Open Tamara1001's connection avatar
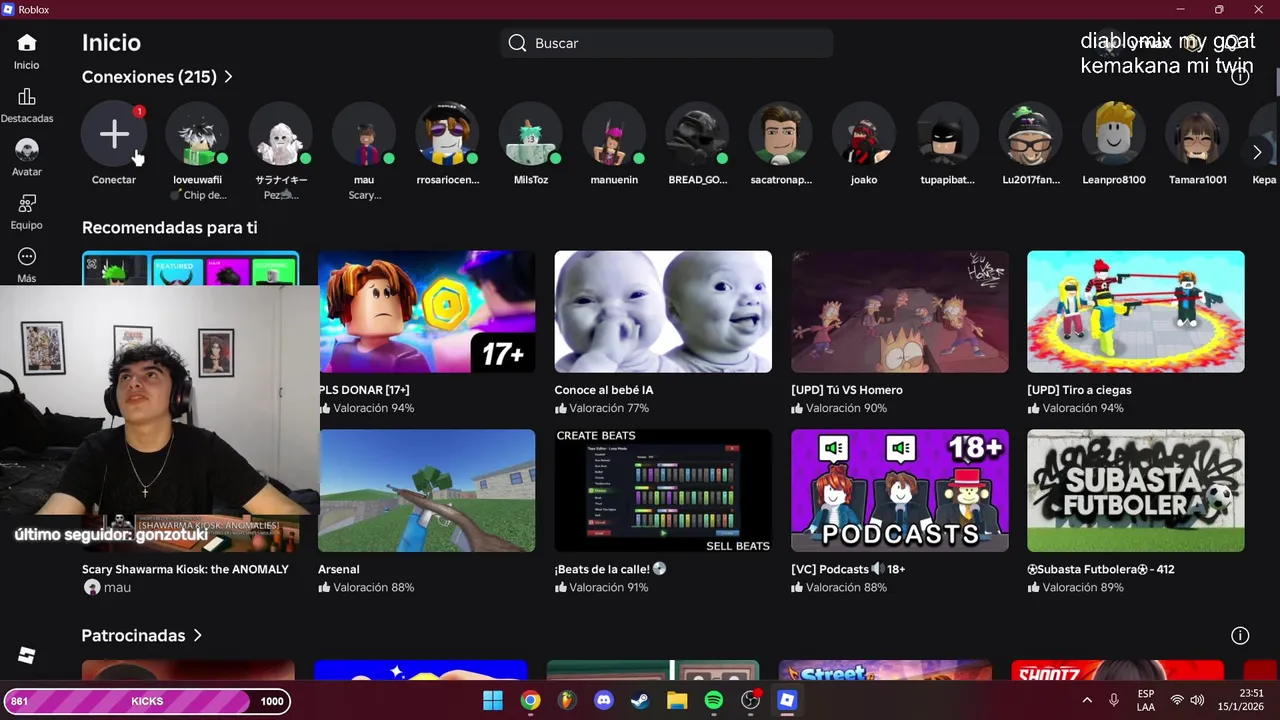The image size is (1280, 720). [1197, 134]
